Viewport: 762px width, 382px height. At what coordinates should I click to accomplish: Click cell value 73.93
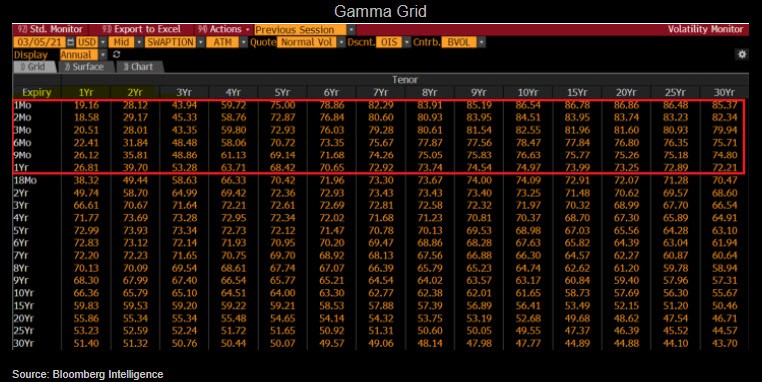[135, 230]
